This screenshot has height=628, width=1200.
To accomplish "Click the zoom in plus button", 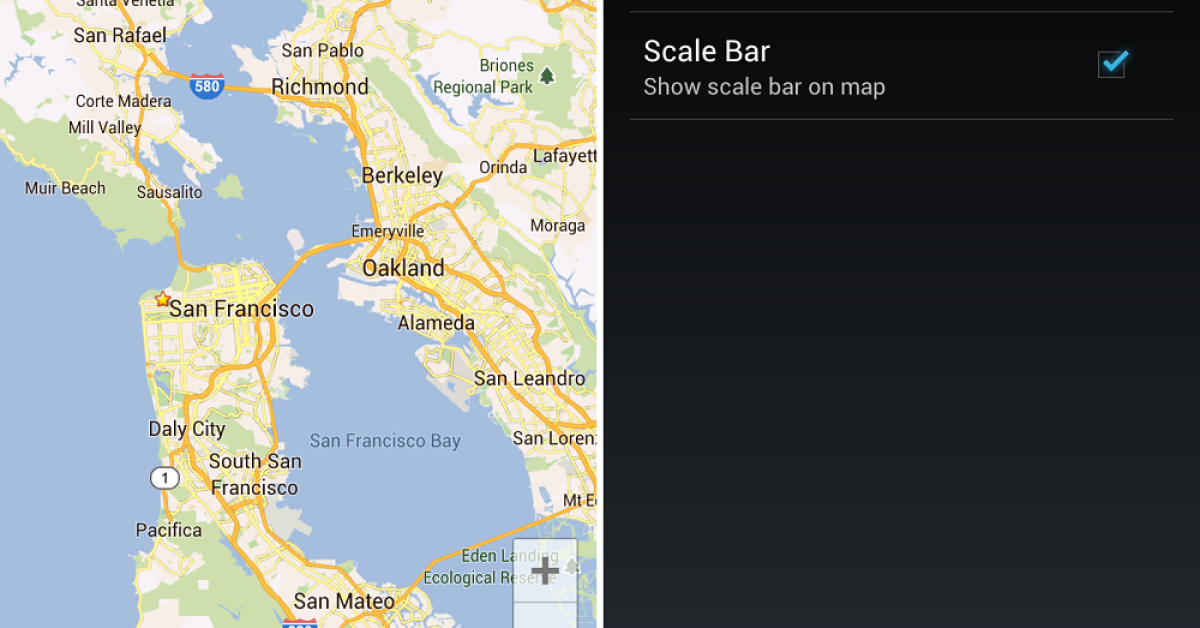I will 544,570.
